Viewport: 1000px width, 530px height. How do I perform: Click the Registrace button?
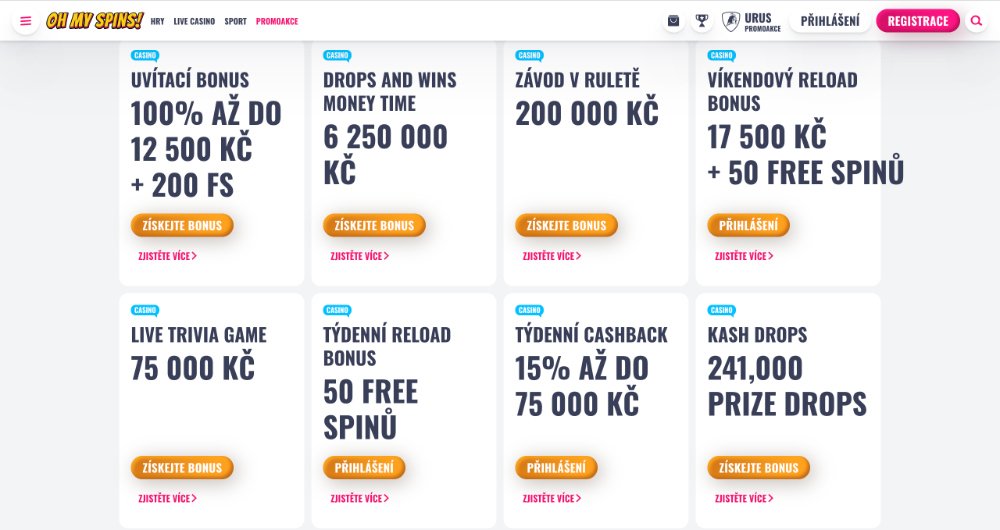(x=917, y=21)
